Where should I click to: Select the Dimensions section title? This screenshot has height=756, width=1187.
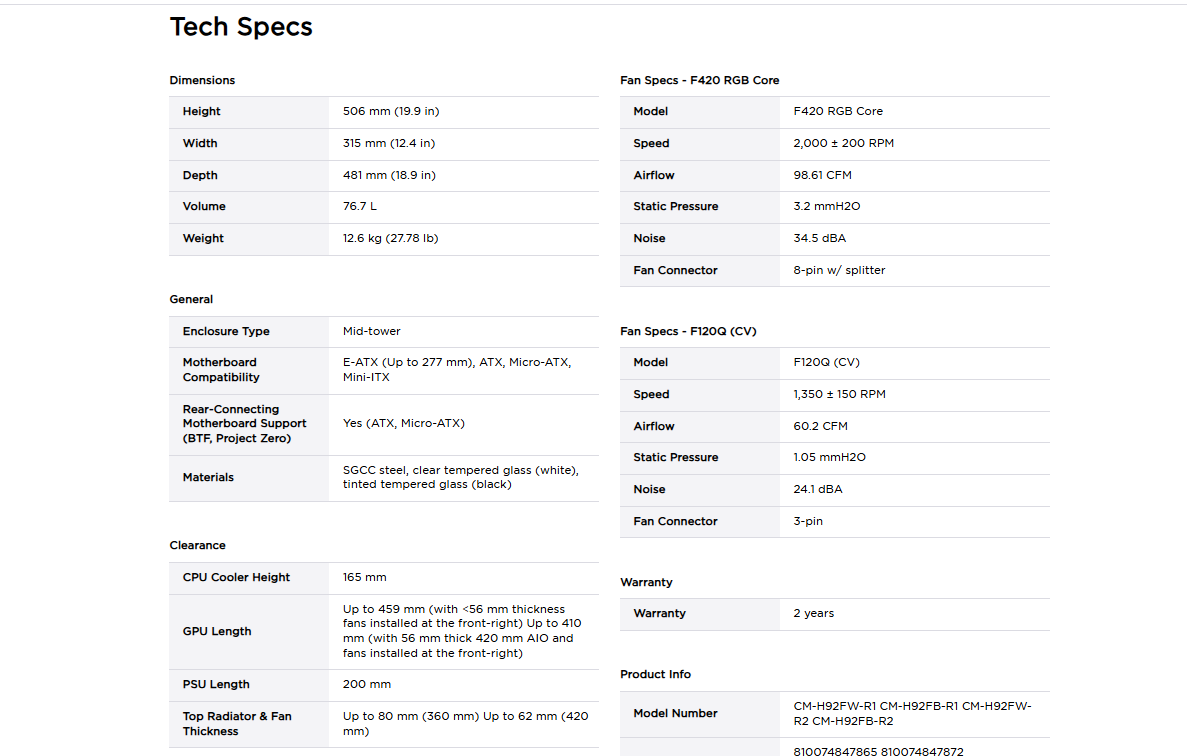pyautogui.click(x=202, y=80)
